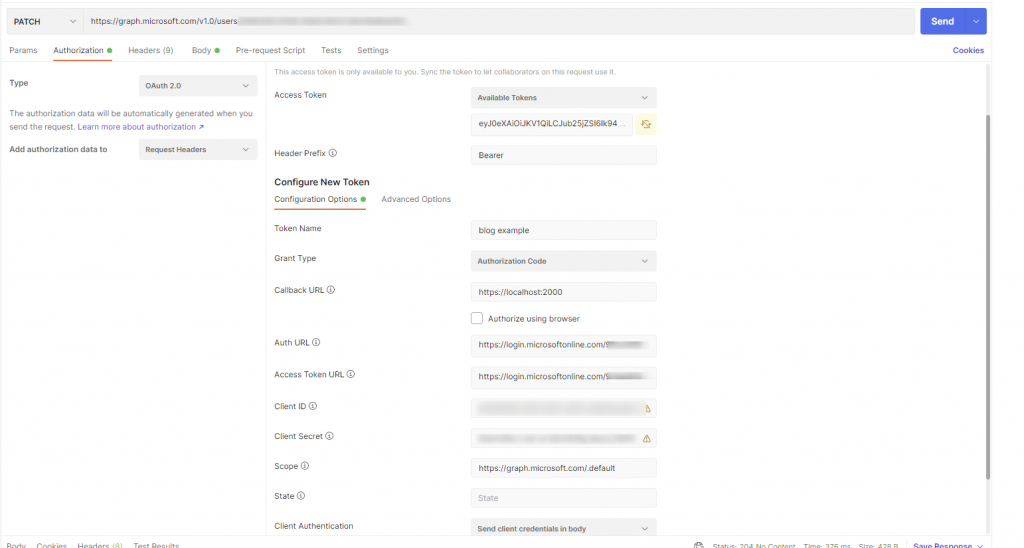Click the Scope info icon
This screenshot has height=548, width=1024.
(x=305, y=466)
